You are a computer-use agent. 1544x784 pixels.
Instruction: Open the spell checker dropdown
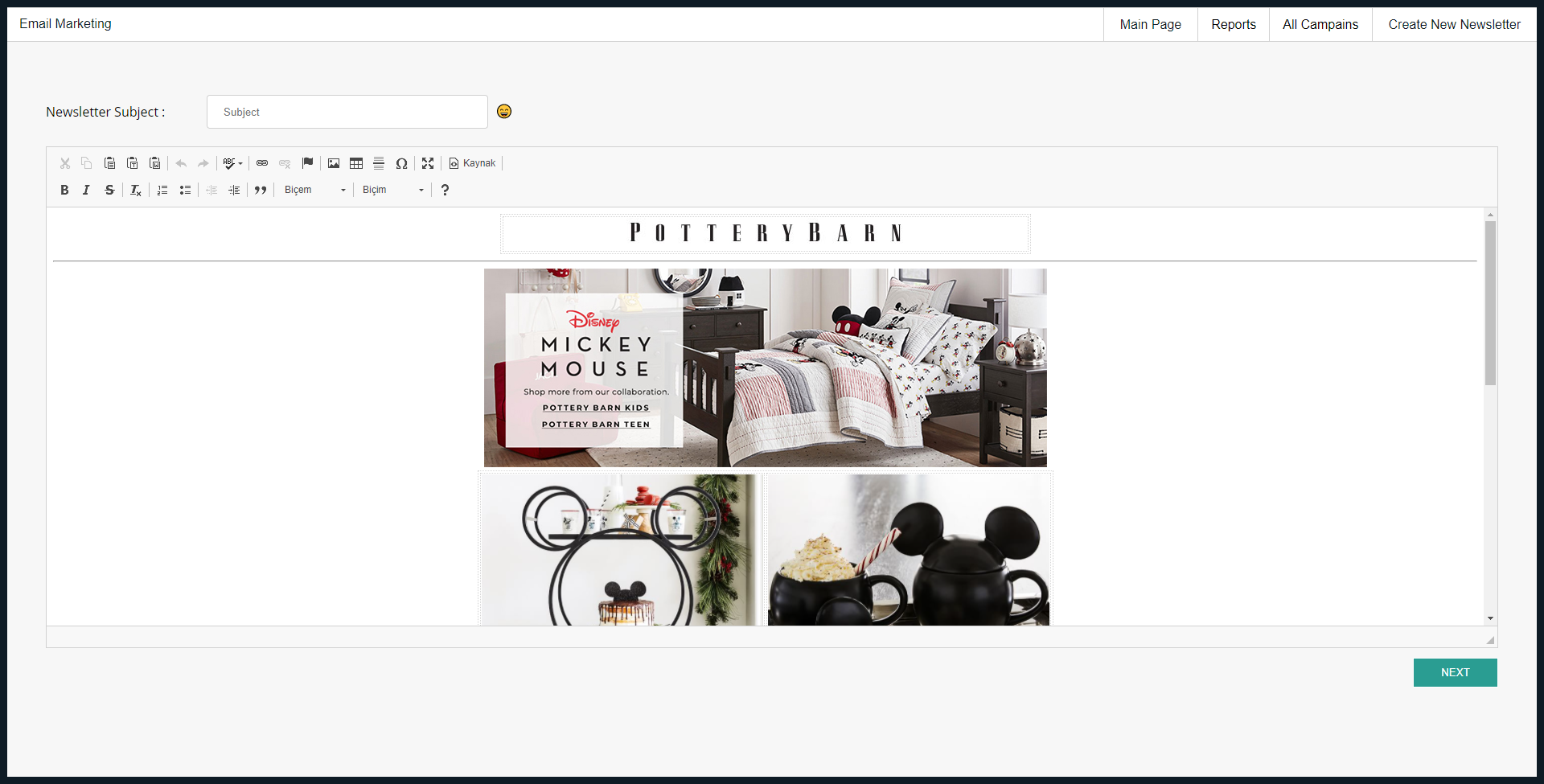(x=233, y=163)
